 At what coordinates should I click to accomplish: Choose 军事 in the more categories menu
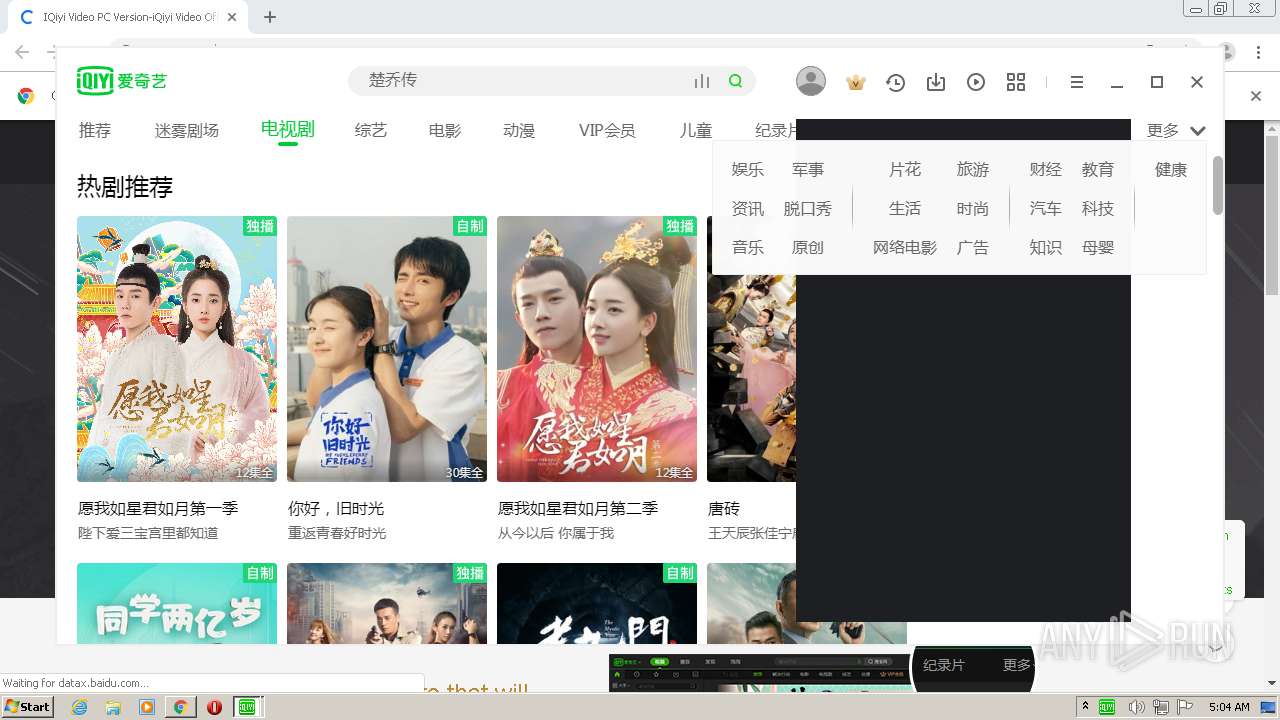pos(808,170)
